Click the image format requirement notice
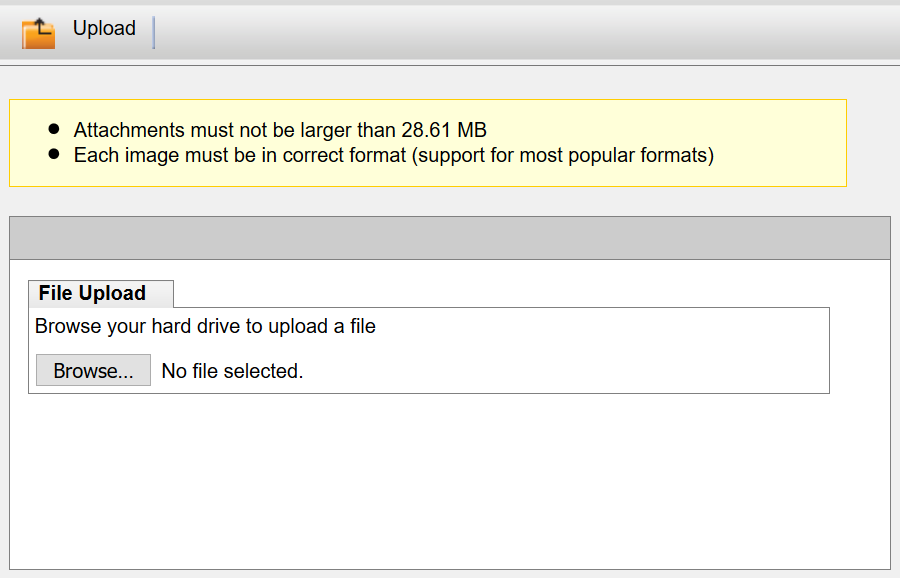This screenshot has width=900, height=578. [x=393, y=156]
